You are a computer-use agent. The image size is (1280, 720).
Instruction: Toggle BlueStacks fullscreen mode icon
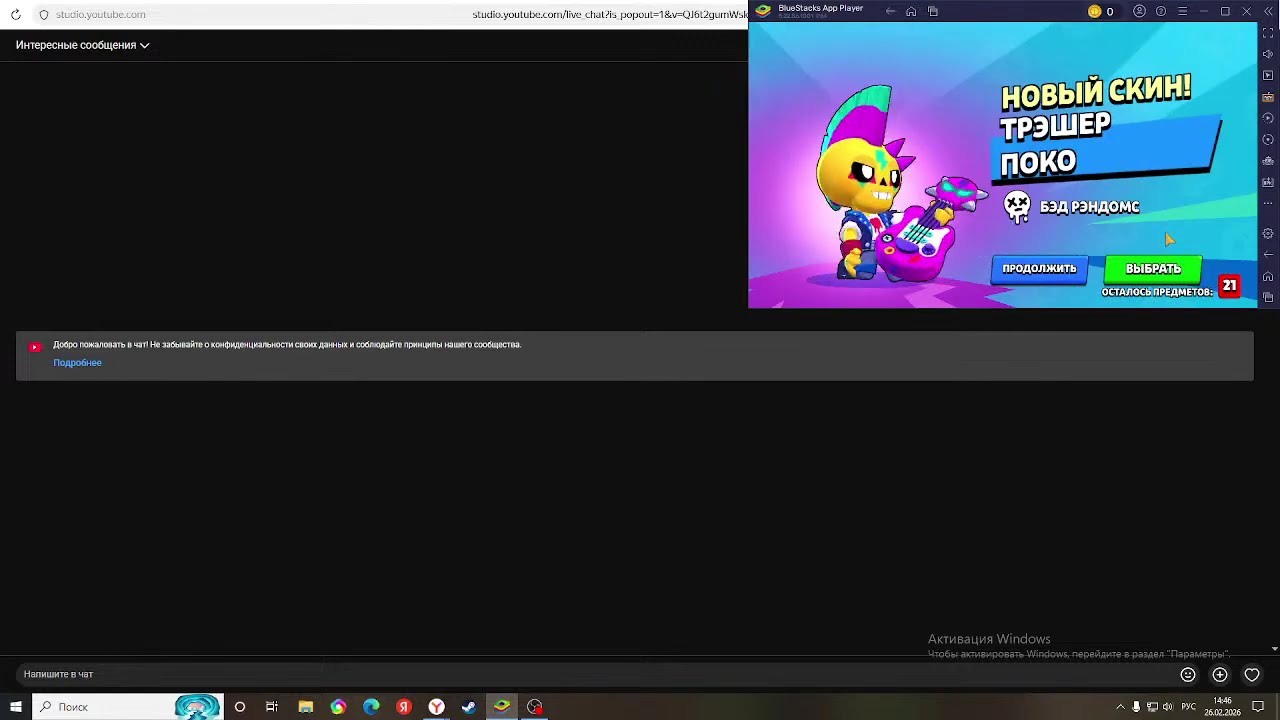coord(1268,33)
